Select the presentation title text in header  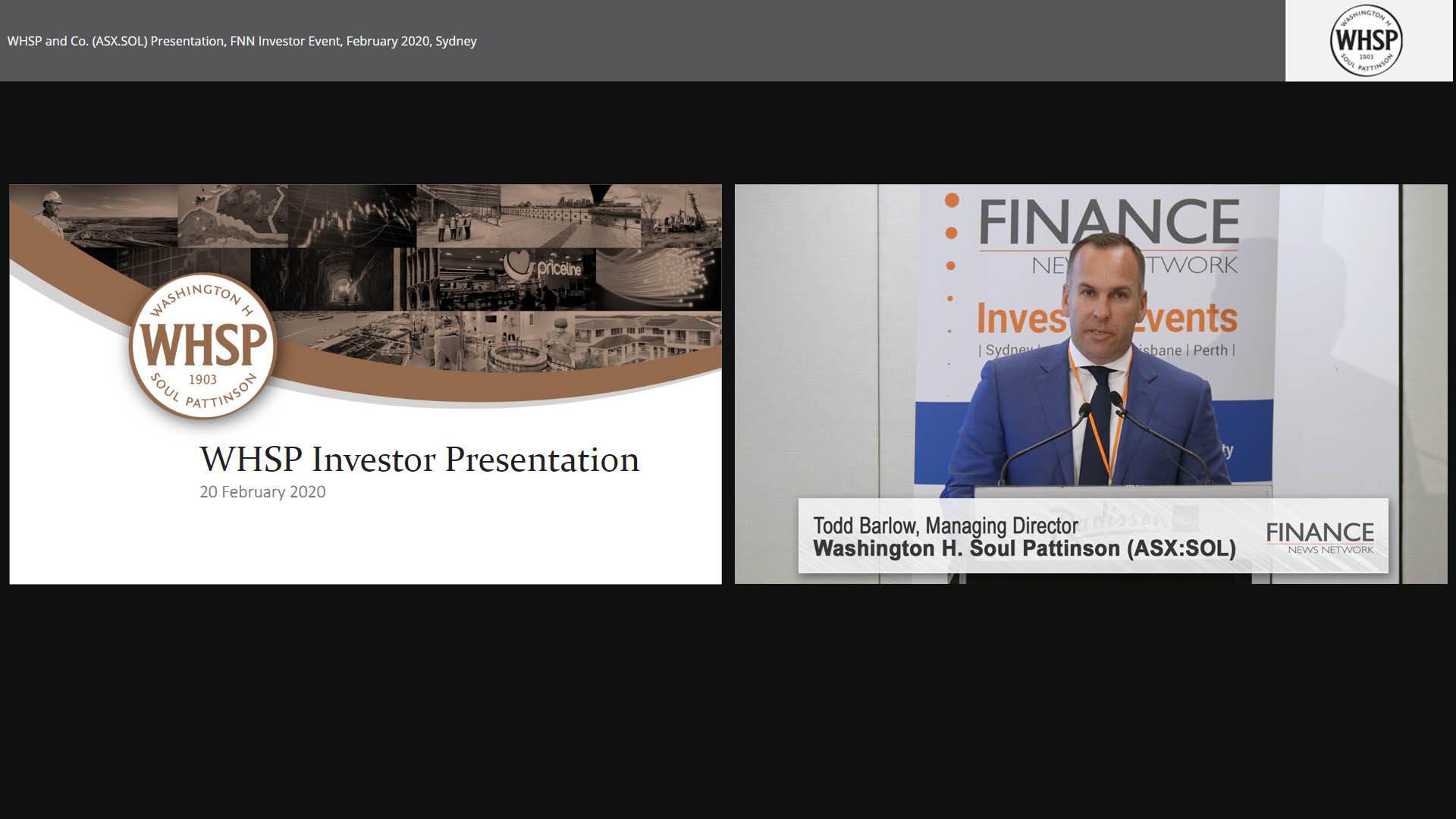pos(242,41)
